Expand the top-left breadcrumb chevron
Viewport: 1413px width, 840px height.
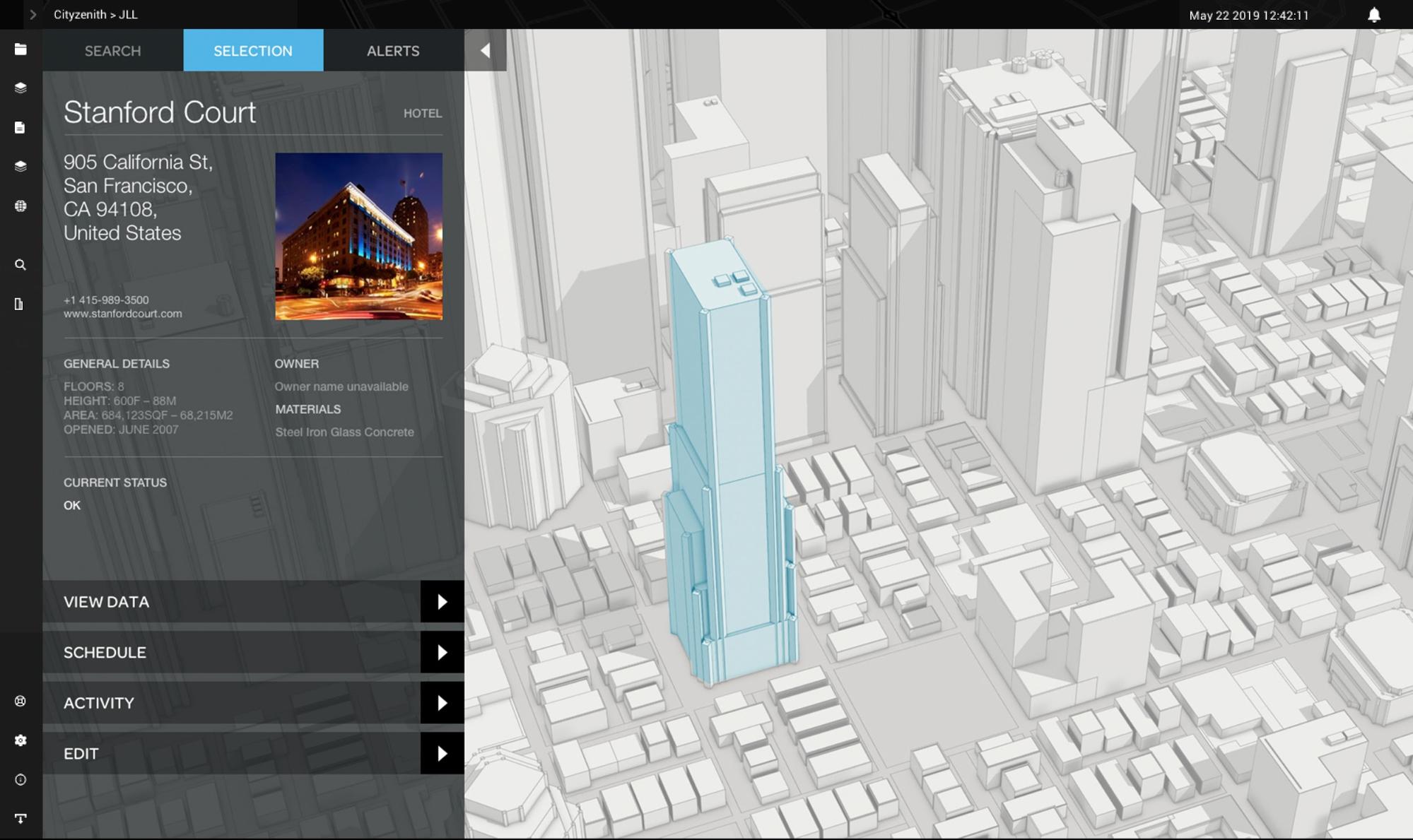(33, 14)
